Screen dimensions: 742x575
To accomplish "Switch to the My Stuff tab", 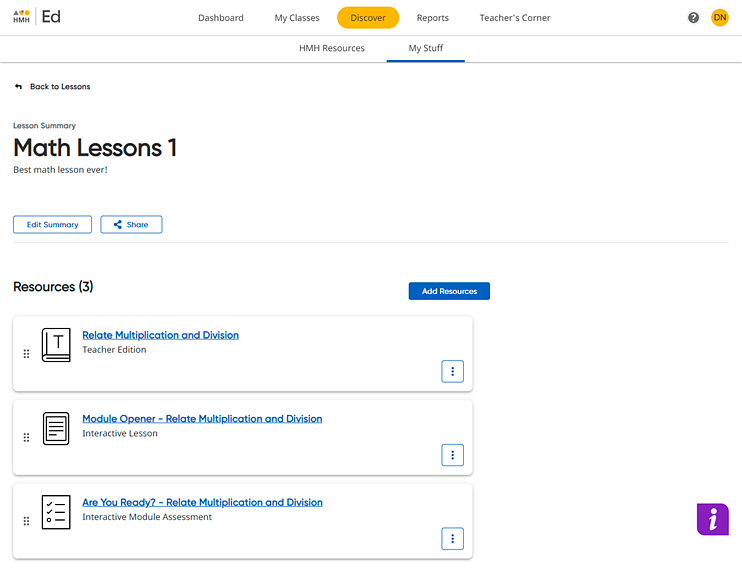I will [425, 48].
